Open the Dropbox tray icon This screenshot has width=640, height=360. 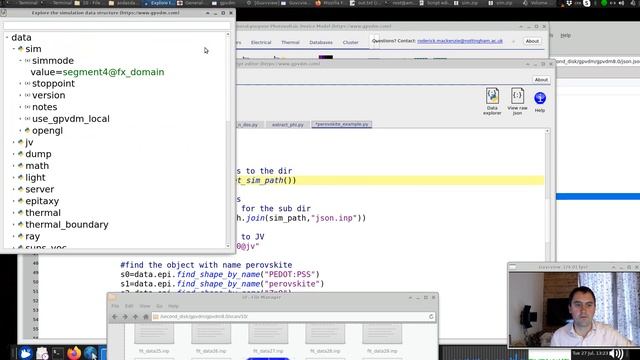pyautogui.click(x=569, y=3)
